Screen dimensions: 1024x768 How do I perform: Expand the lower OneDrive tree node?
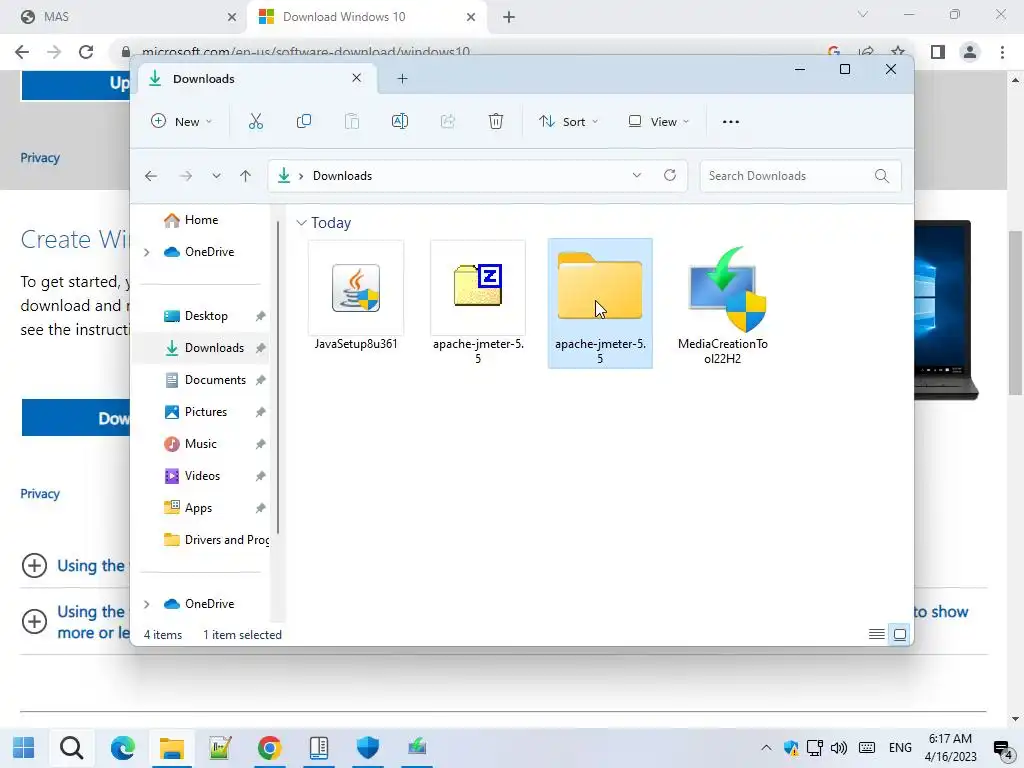(147, 604)
